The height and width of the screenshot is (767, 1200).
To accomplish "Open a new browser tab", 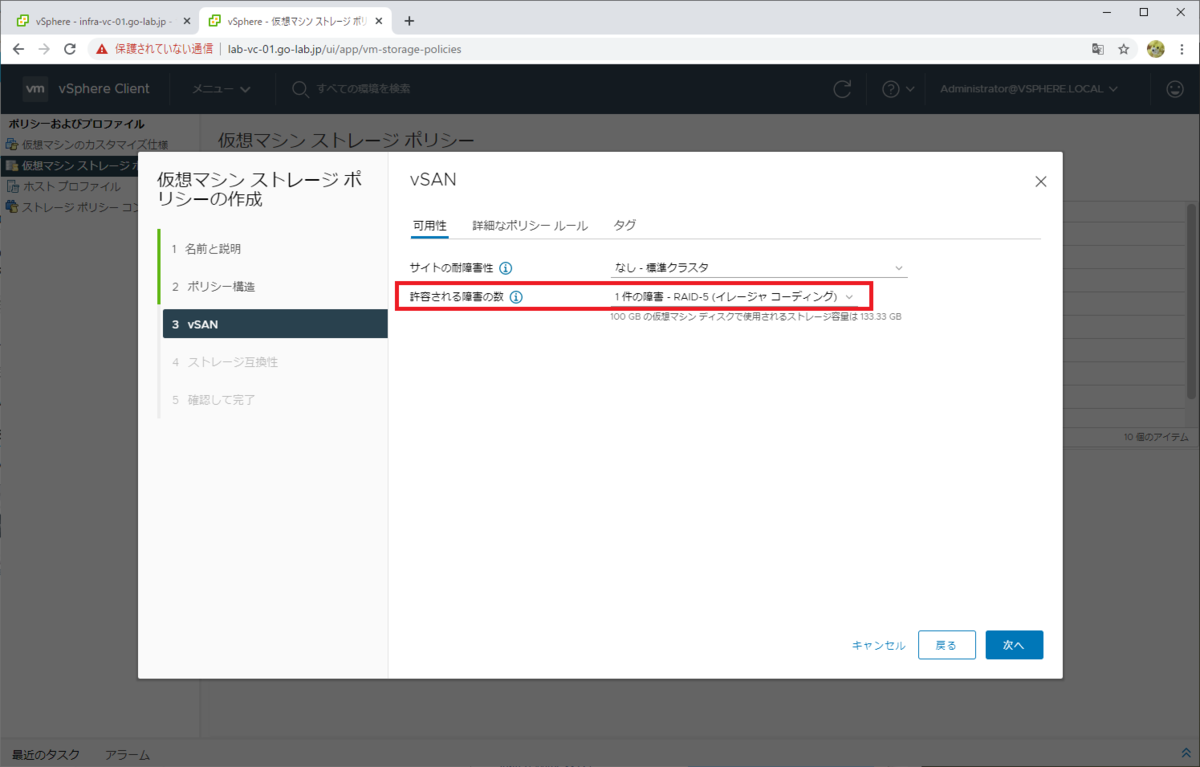I will pyautogui.click(x=409, y=20).
